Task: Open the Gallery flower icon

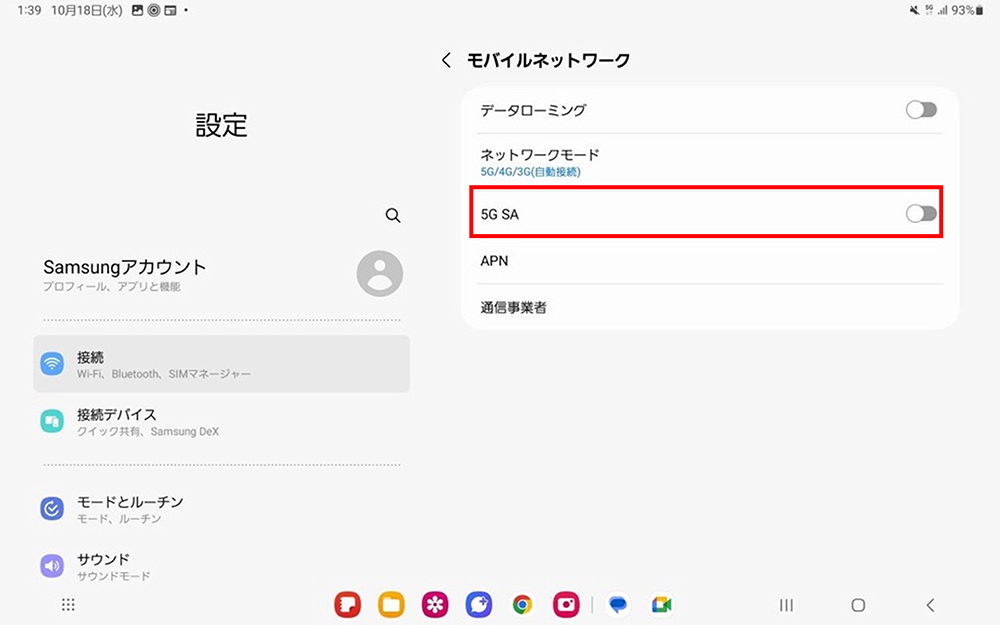Action: tap(435, 605)
